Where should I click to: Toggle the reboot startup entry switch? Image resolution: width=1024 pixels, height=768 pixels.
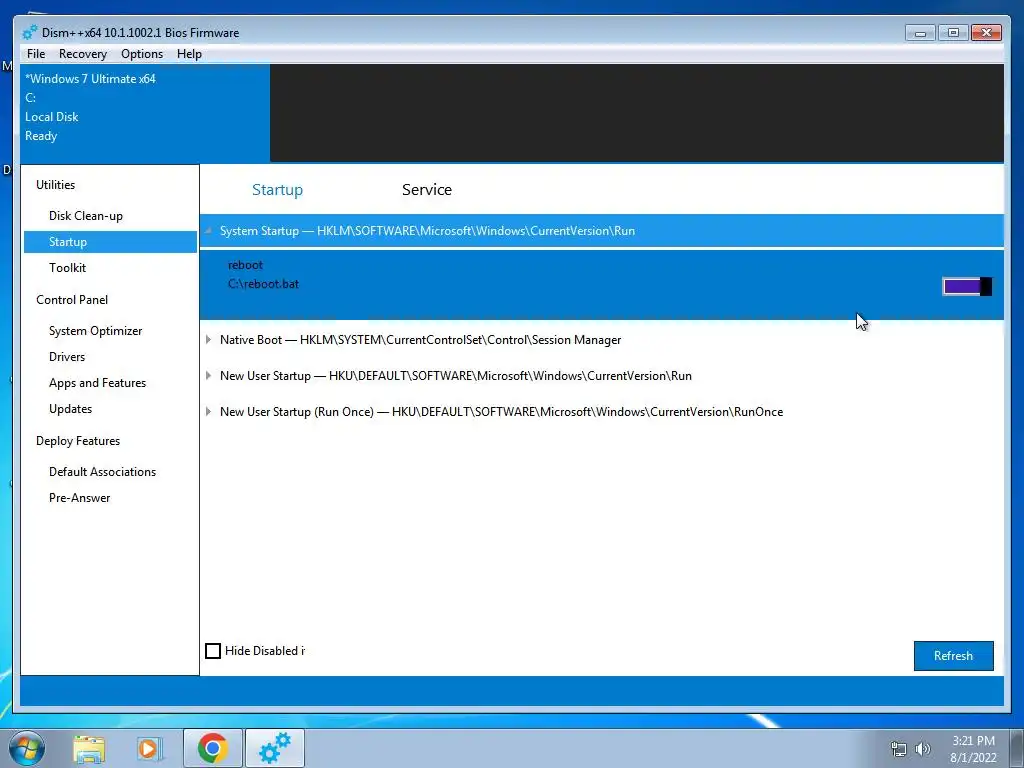[967, 286]
